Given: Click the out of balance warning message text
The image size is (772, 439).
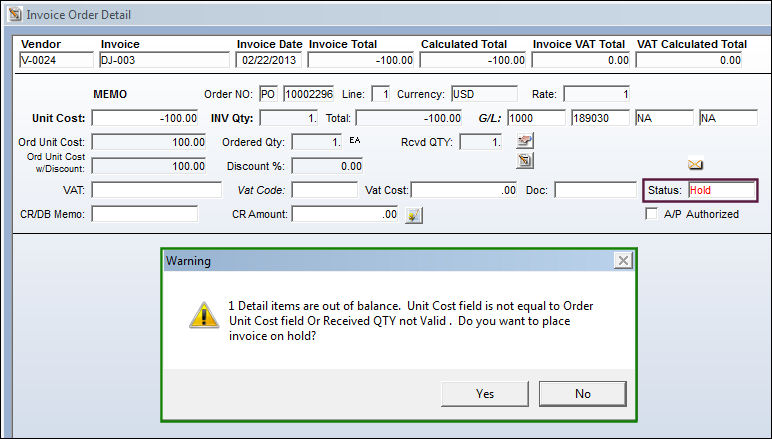Looking at the screenshot, I should coord(411,321).
